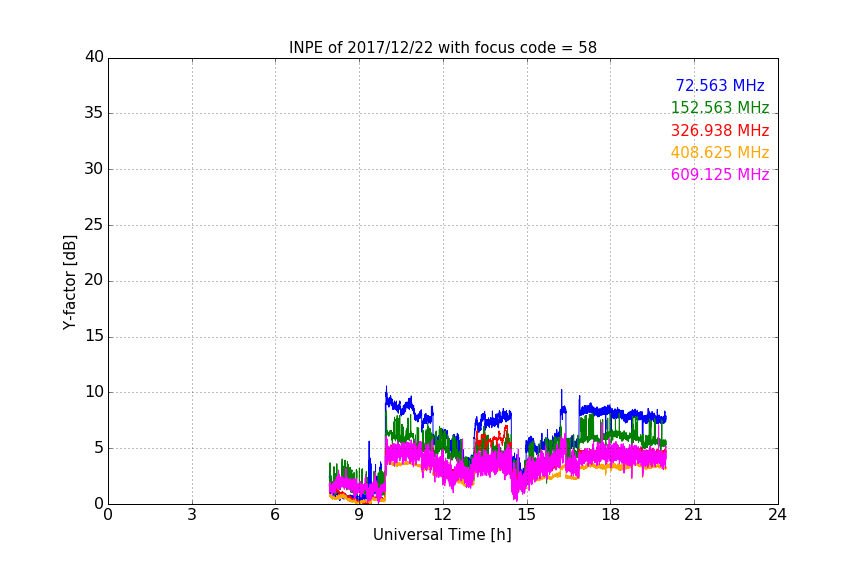The image size is (864, 576).
Task: Click the y-axis tick label 30
Action: [94, 169]
